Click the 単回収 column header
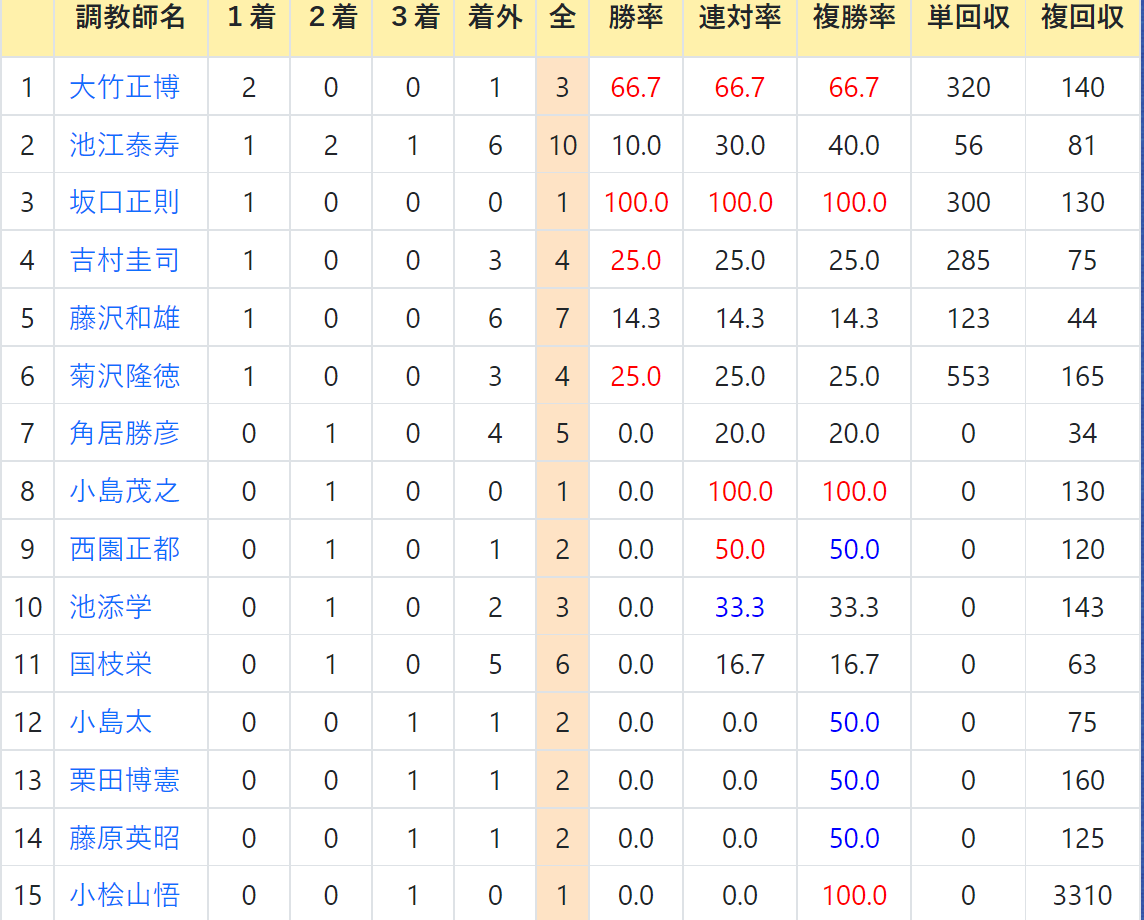Viewport: 1144px width, 920px height. pos(968,18)
